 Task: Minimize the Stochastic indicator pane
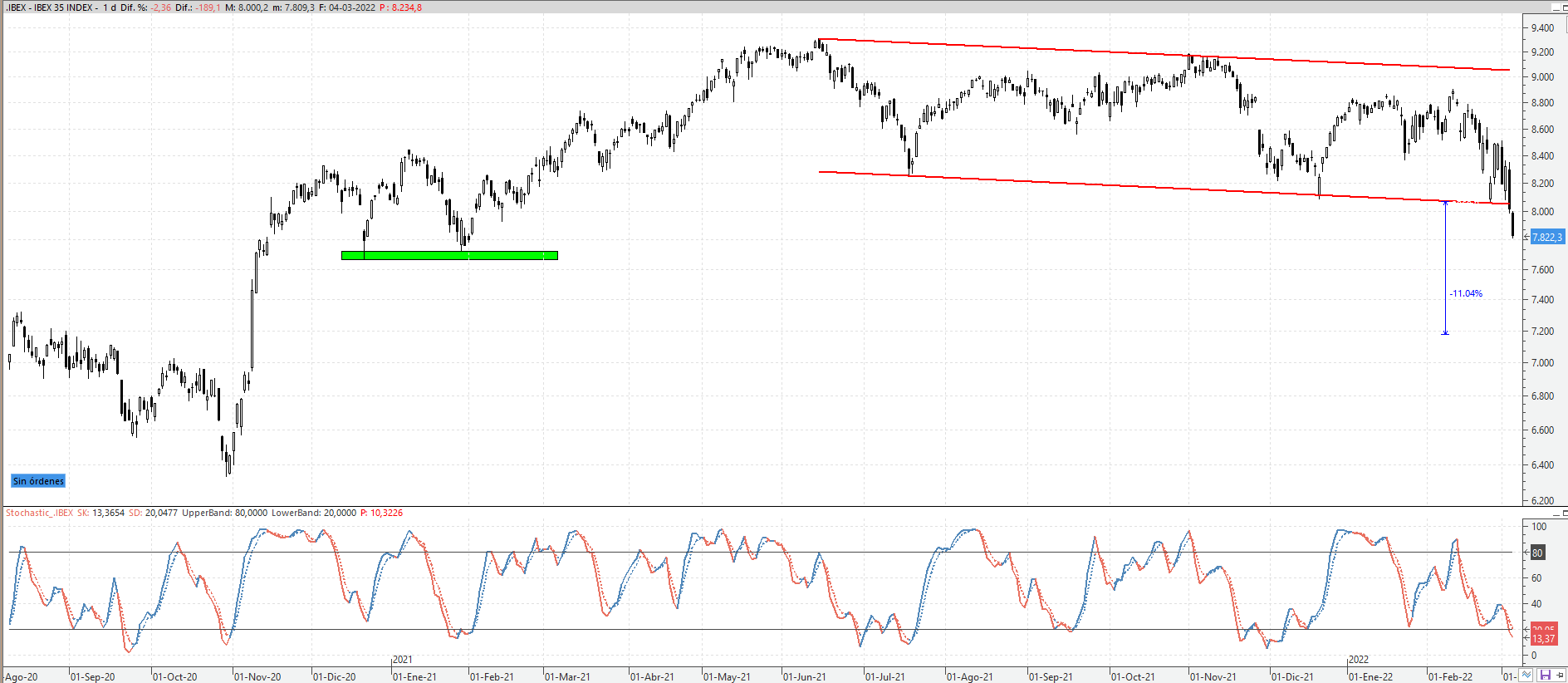click(1556, 513)
